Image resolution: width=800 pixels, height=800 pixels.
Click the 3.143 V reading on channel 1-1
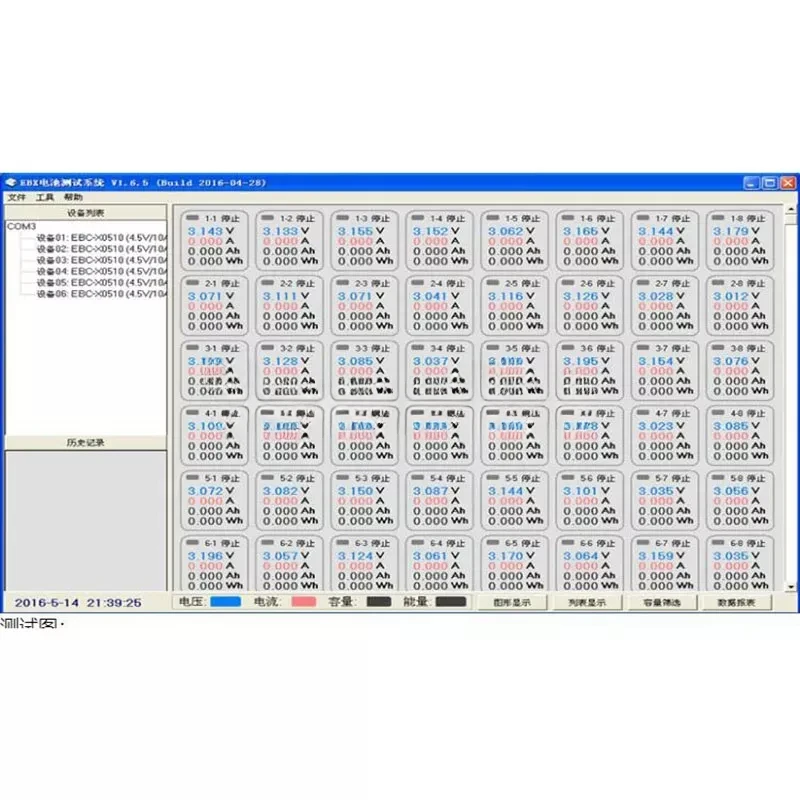211,231
